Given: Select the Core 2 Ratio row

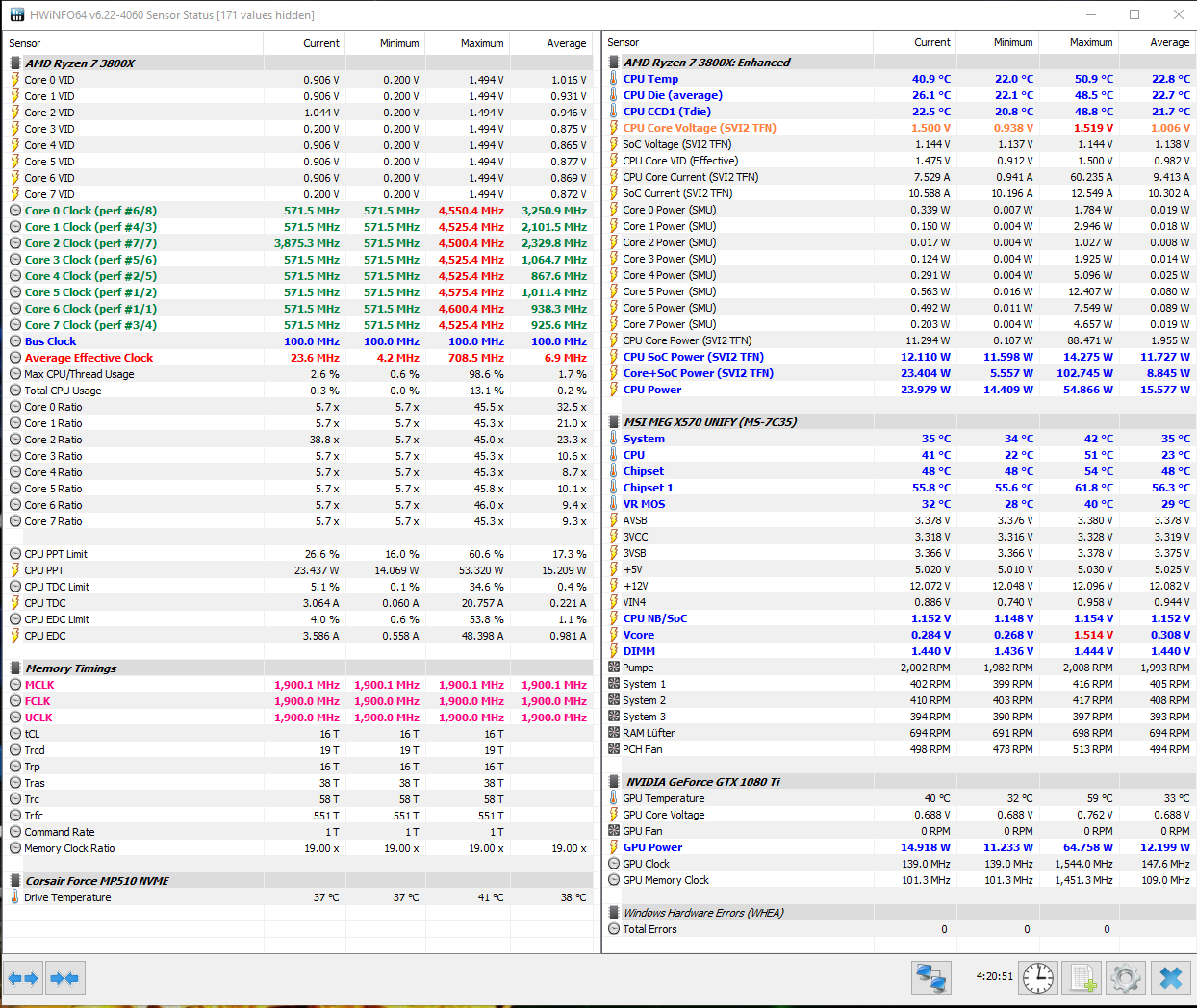Looking at the screenshot, I should (x=298, y=440).
